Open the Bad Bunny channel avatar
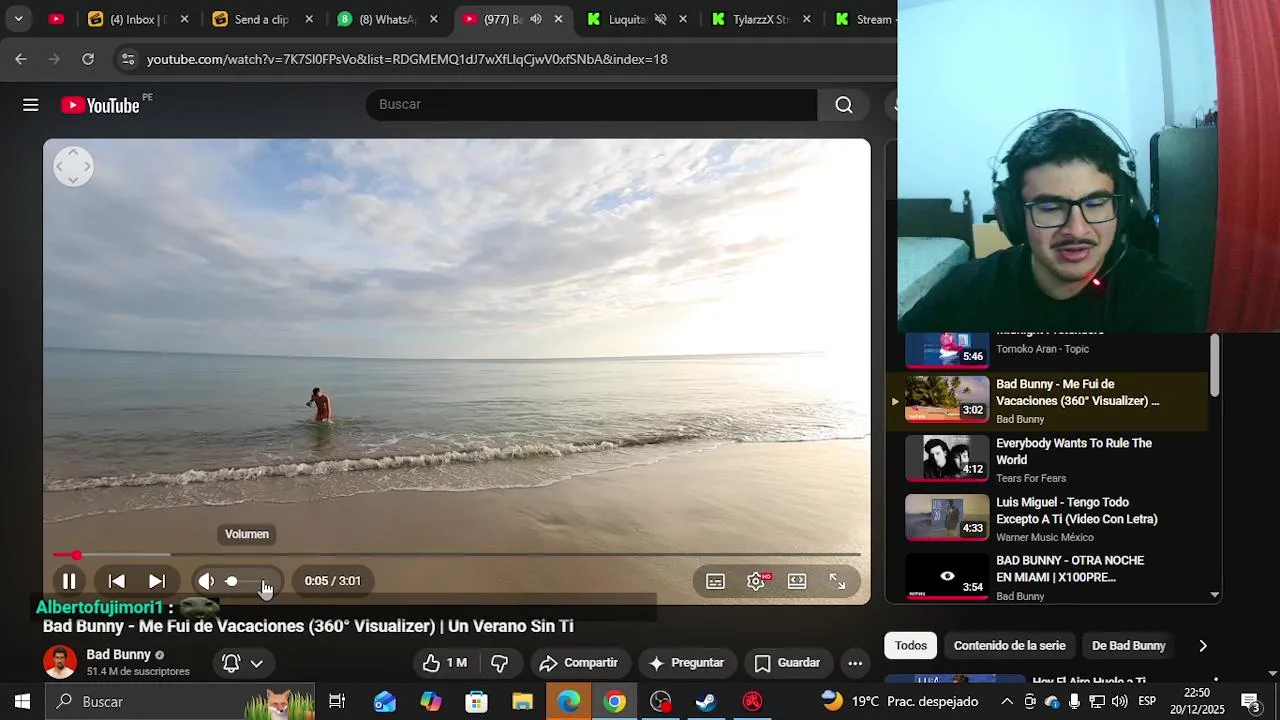1280x720 pixels. (60, 662)
